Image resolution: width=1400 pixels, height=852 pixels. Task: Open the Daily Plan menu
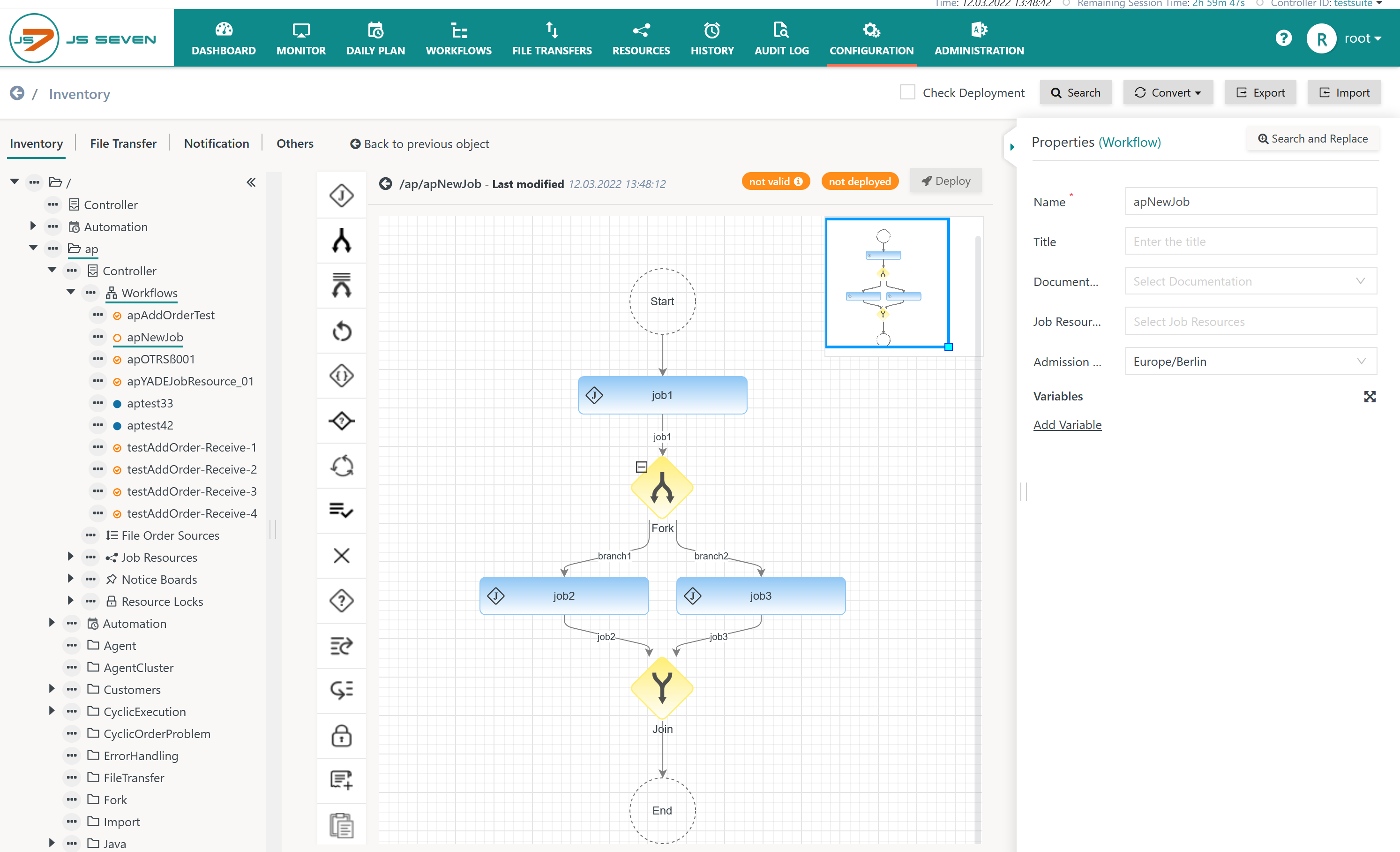point(375,38)
